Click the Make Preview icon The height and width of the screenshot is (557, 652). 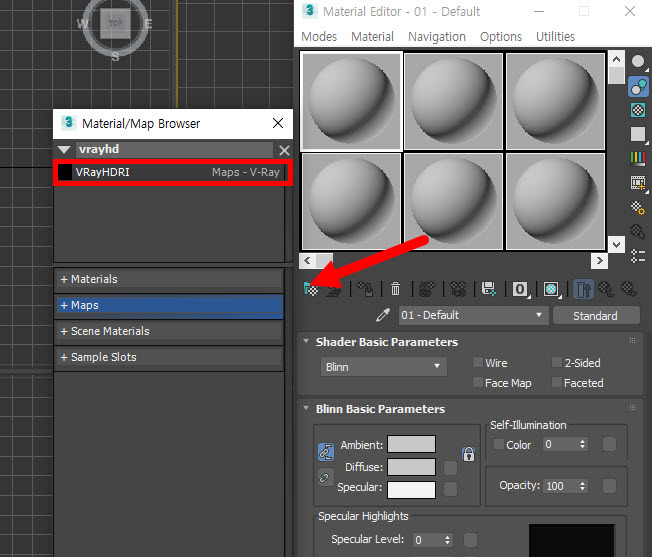638,183
